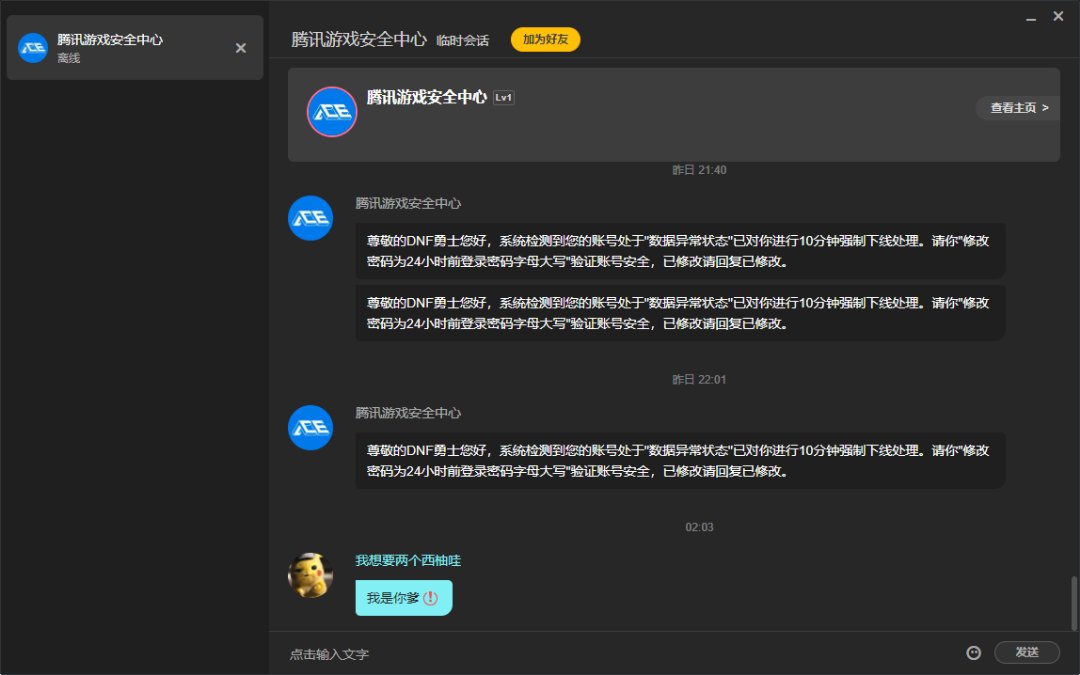
Task: Select ACE avatar in sidebar conversation list
Action: 32,48
